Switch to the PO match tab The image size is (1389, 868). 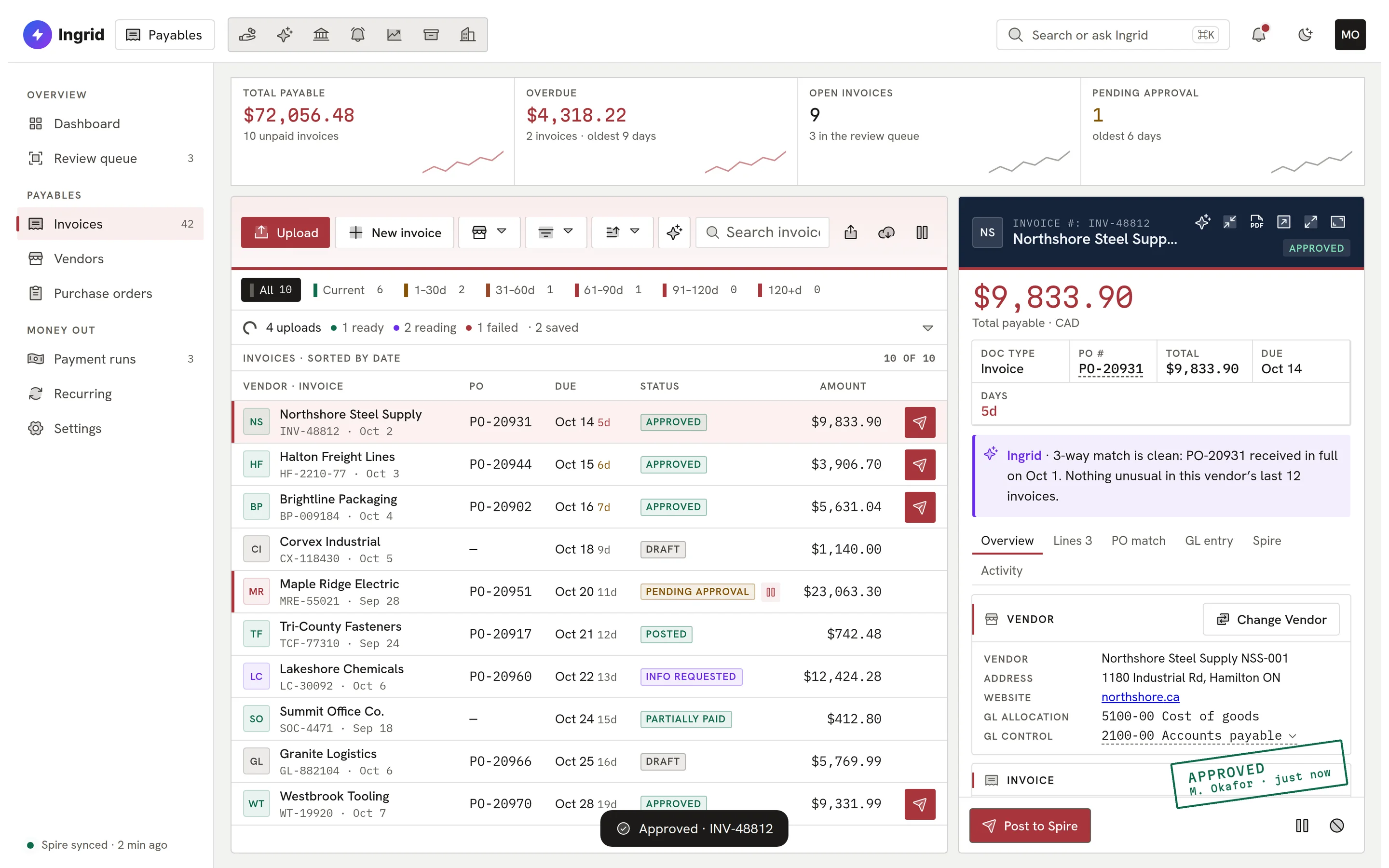[x=1138, y=541]
